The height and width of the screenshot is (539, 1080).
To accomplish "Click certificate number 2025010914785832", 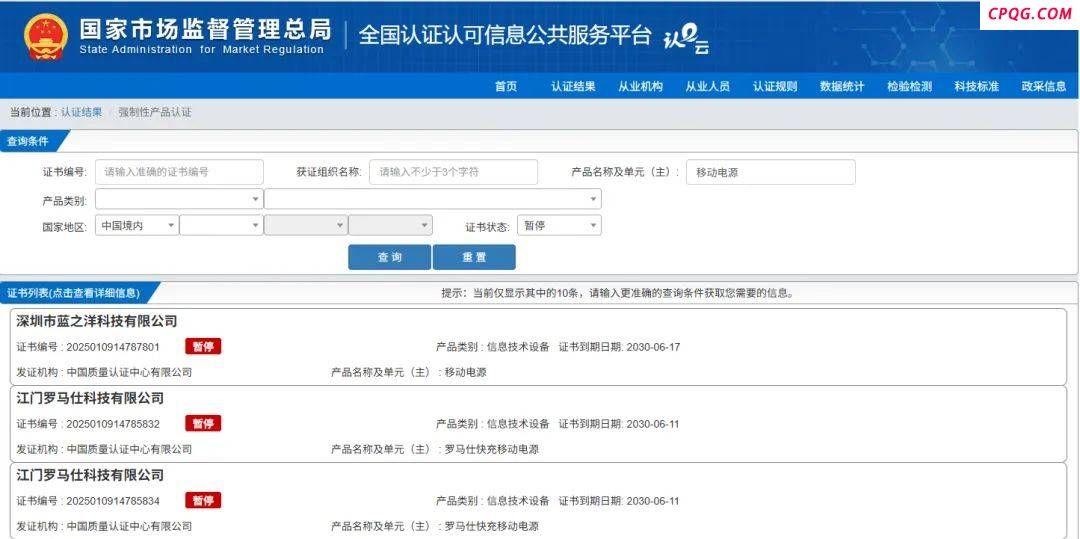I will pyautogui.click(x=113, y=424).
